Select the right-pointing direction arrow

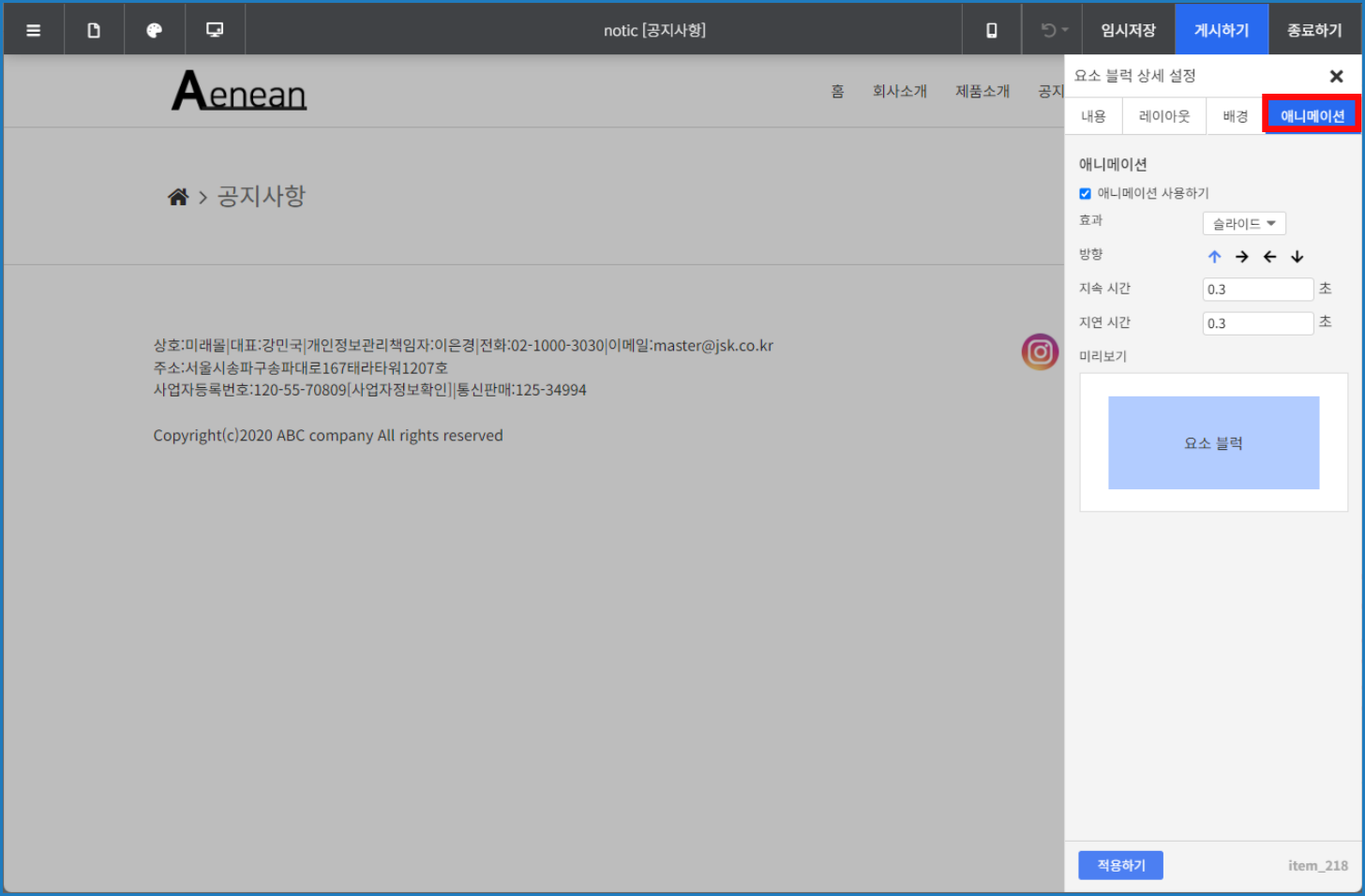click(x=1241, y=256)
